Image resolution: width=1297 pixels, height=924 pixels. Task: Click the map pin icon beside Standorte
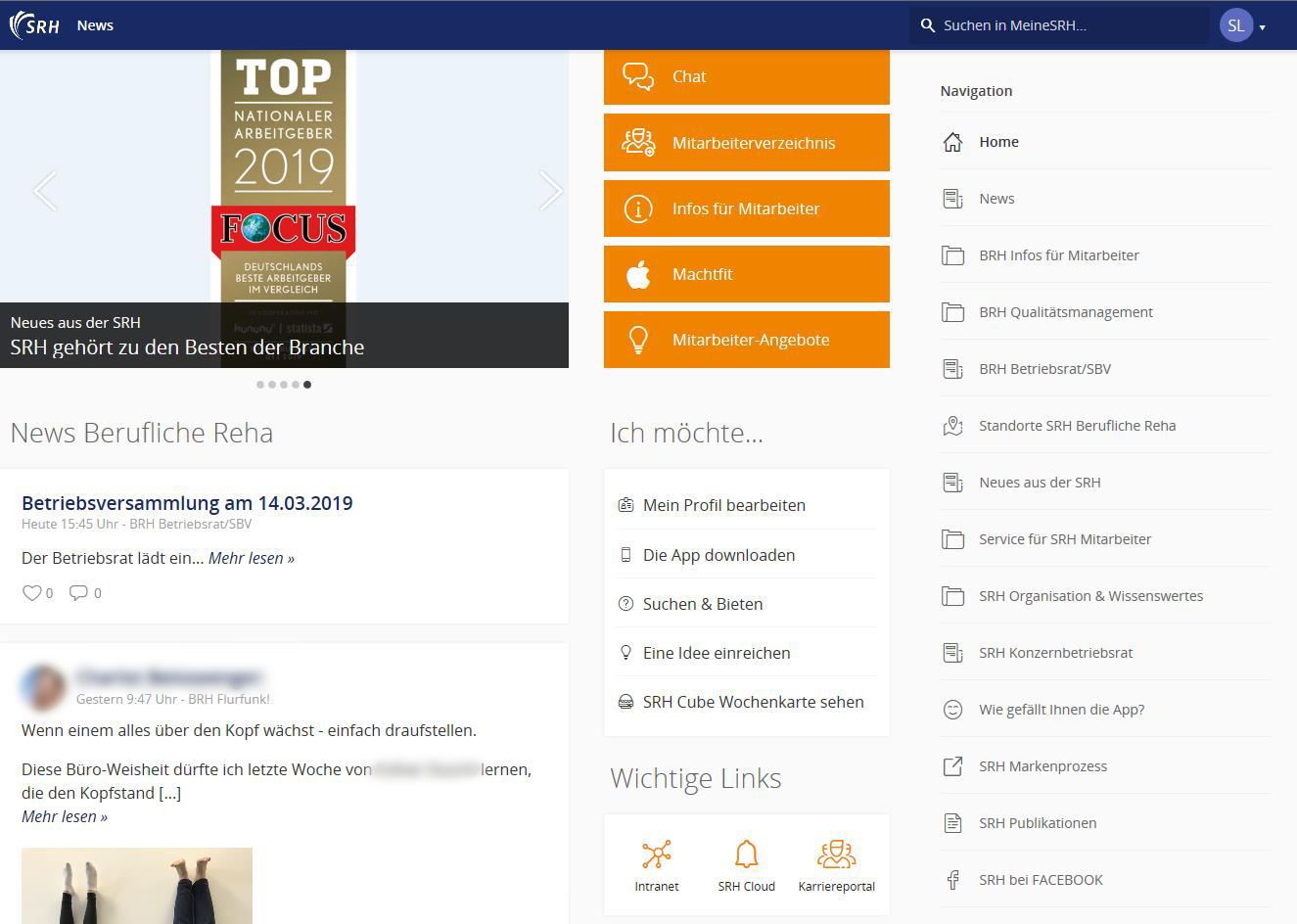pos(952,426)
